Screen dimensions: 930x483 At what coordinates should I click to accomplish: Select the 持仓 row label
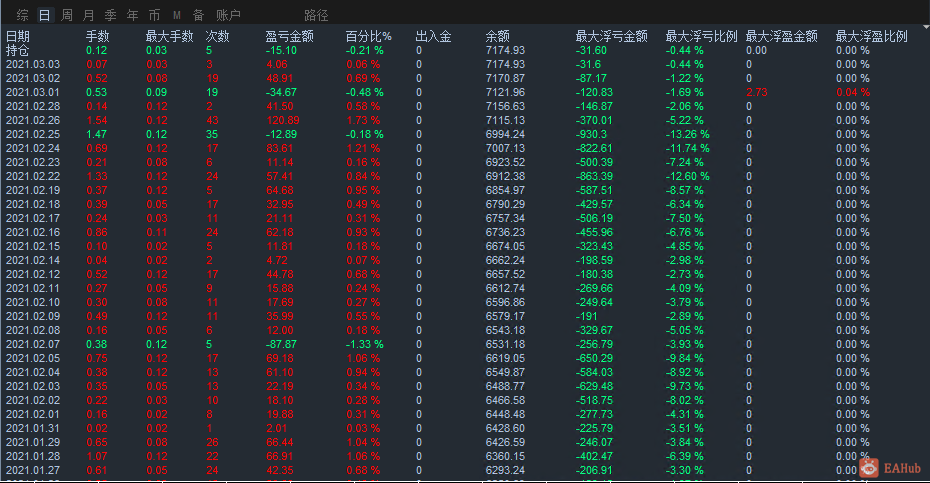17,50
